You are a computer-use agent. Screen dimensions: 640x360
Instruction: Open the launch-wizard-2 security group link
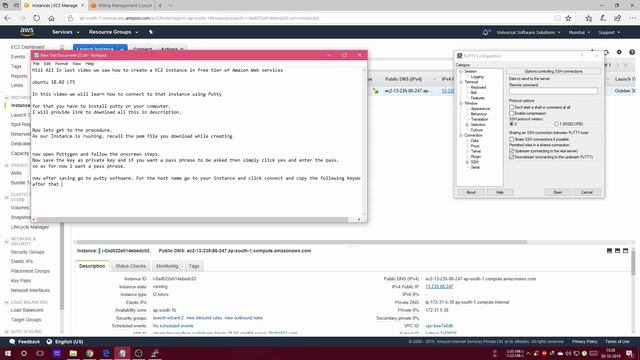click(168, 318)
